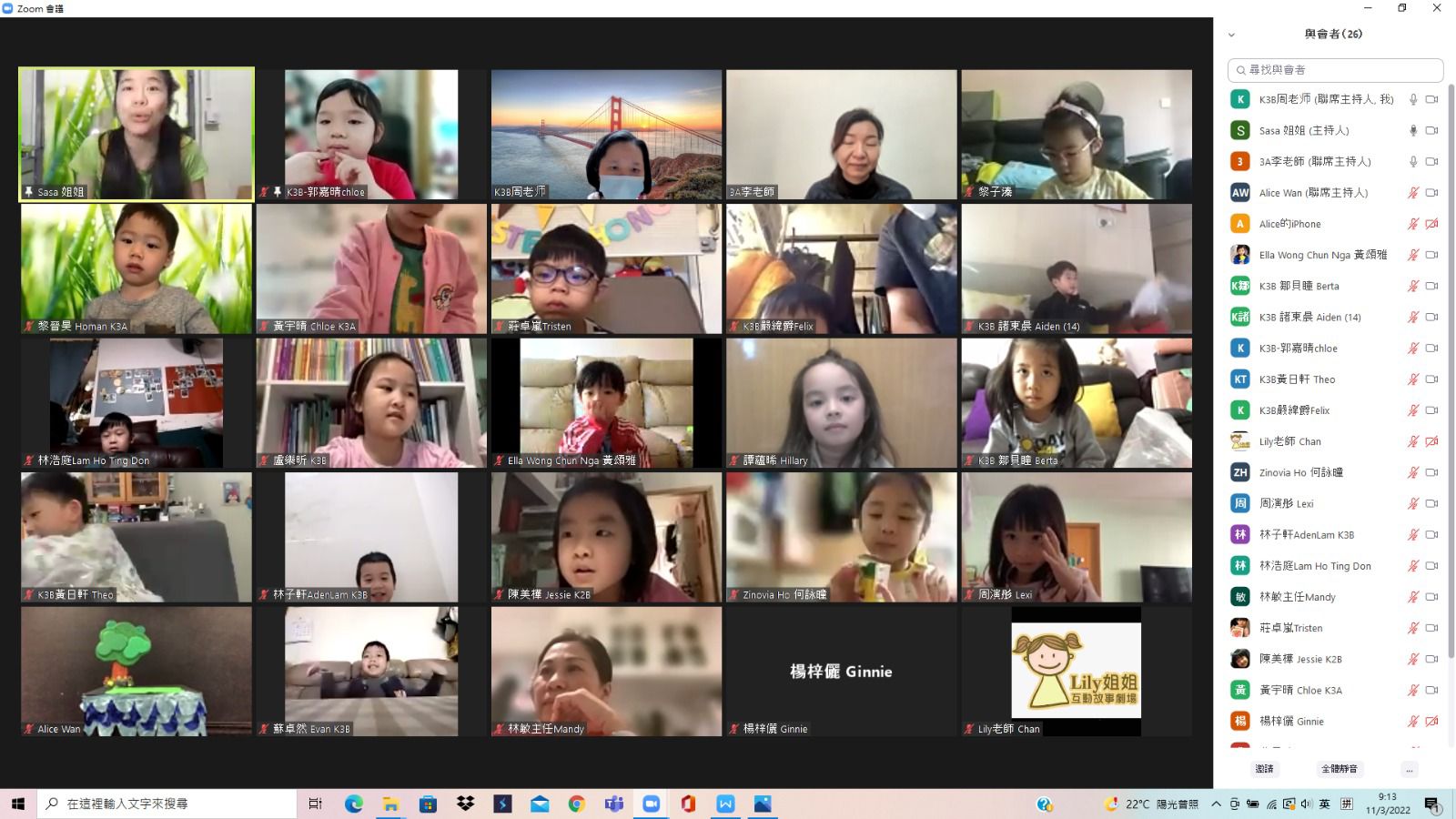
Task: Click the 尋找與會者 participant search field
Action: [1335, 69]
